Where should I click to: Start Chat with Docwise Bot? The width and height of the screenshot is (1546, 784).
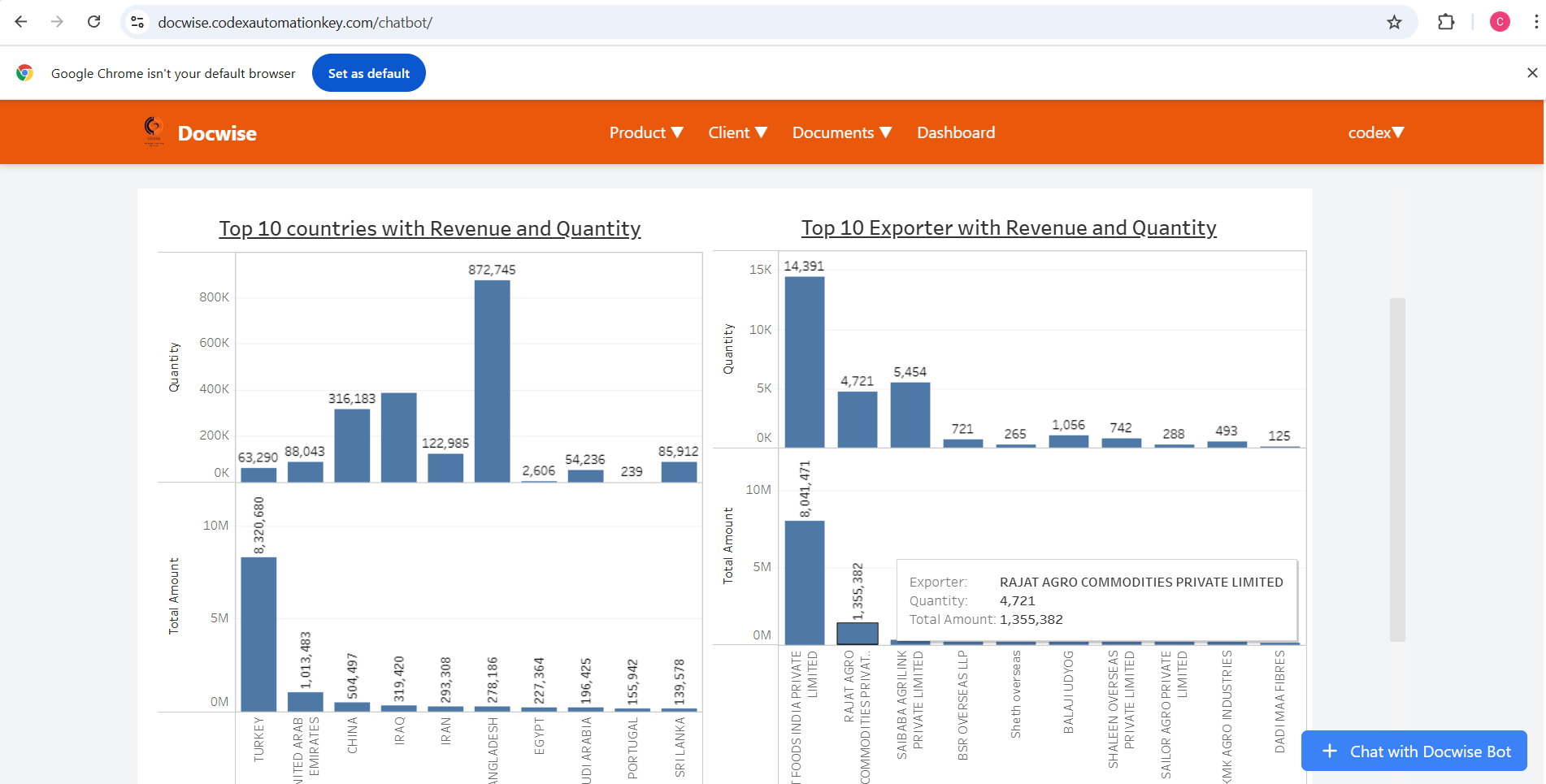click(1414, 751)
